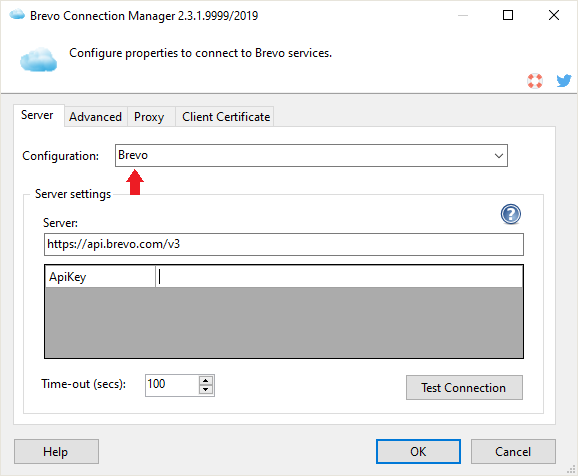Click the Time-out value field showing 100
This screenshot has width=578, height=476.
pos(172,385)
